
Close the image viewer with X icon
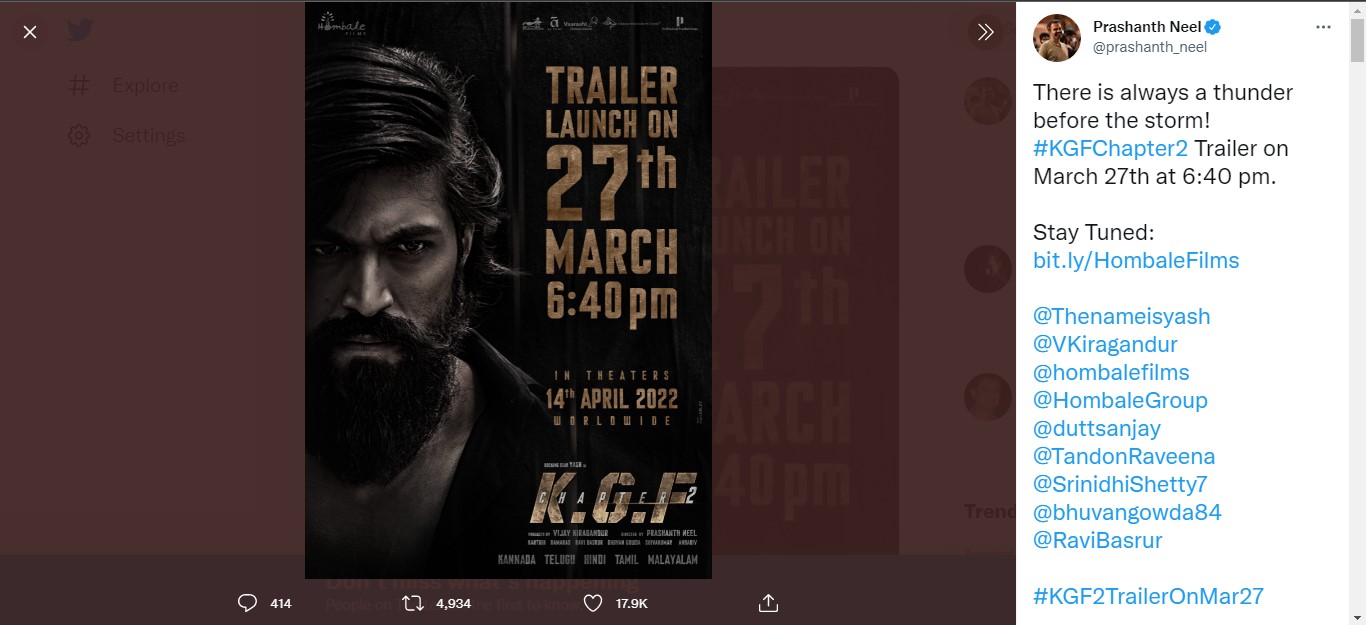click(x=30, y=32)
